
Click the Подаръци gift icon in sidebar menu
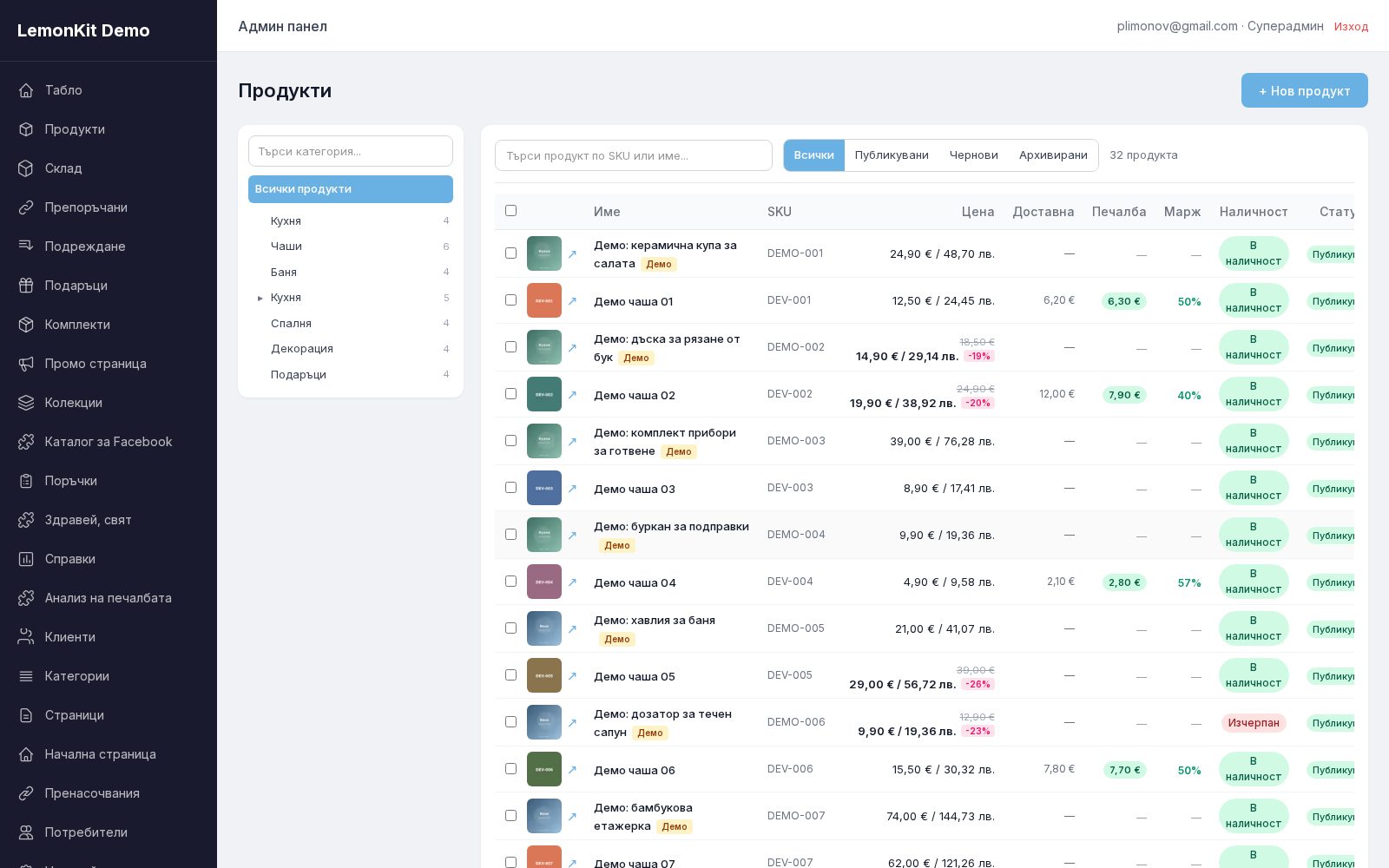click(26, 286)
